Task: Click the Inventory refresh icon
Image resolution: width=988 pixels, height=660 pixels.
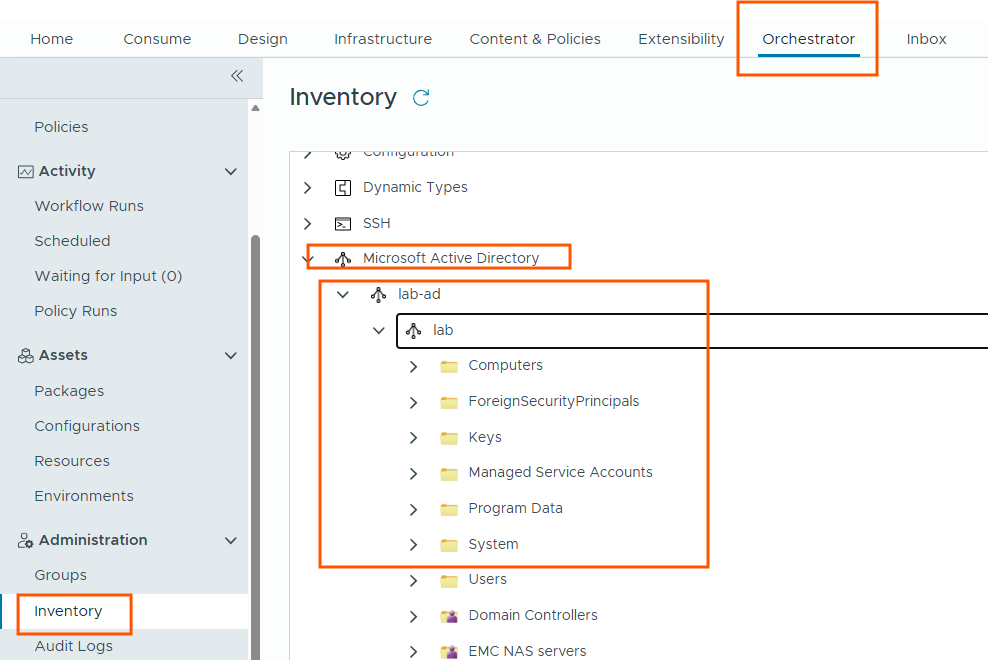Action: [421, 97]
